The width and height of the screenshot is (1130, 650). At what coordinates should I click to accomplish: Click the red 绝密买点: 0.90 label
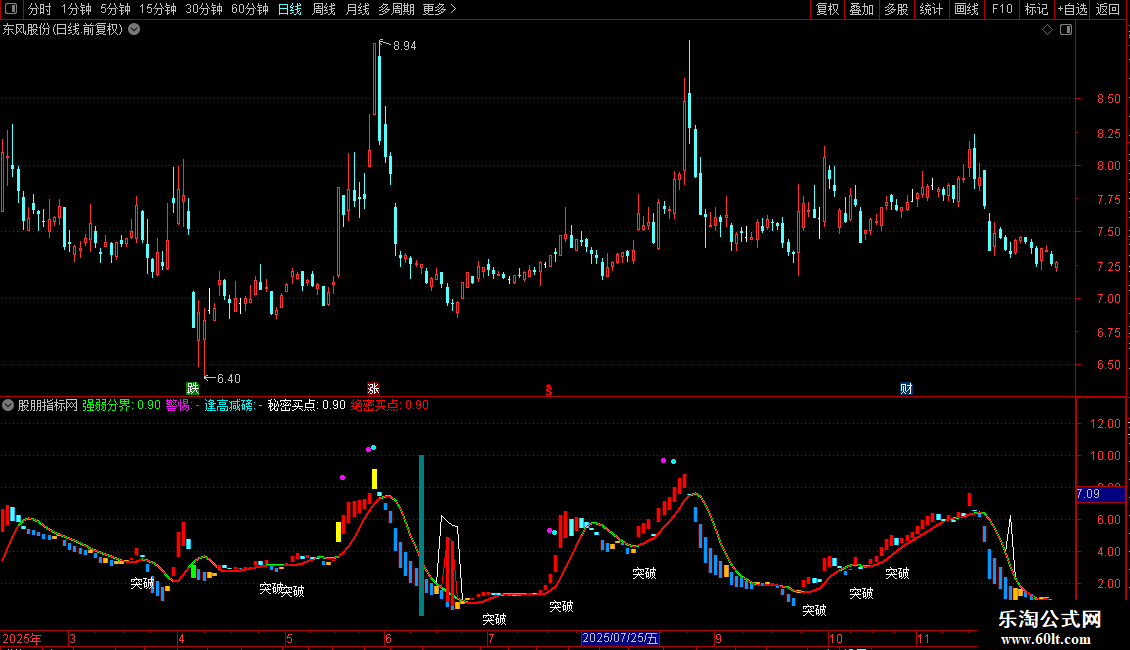[390, 405]
